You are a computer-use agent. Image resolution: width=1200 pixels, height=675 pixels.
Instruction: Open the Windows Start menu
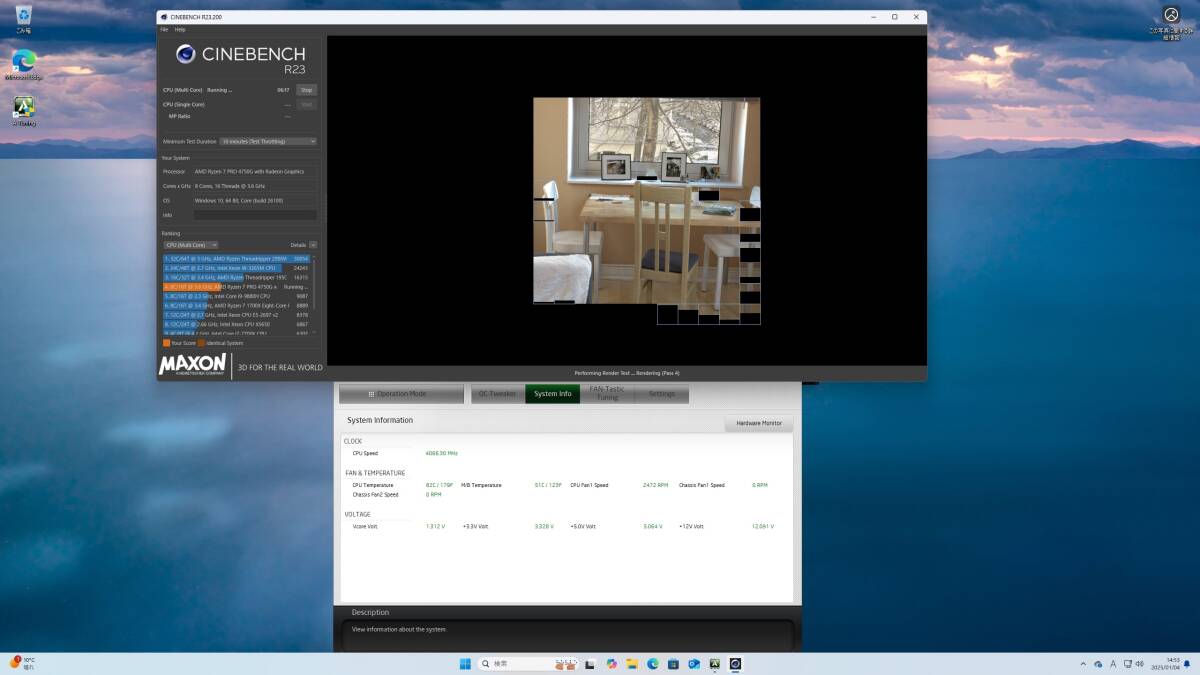point(465,664)
